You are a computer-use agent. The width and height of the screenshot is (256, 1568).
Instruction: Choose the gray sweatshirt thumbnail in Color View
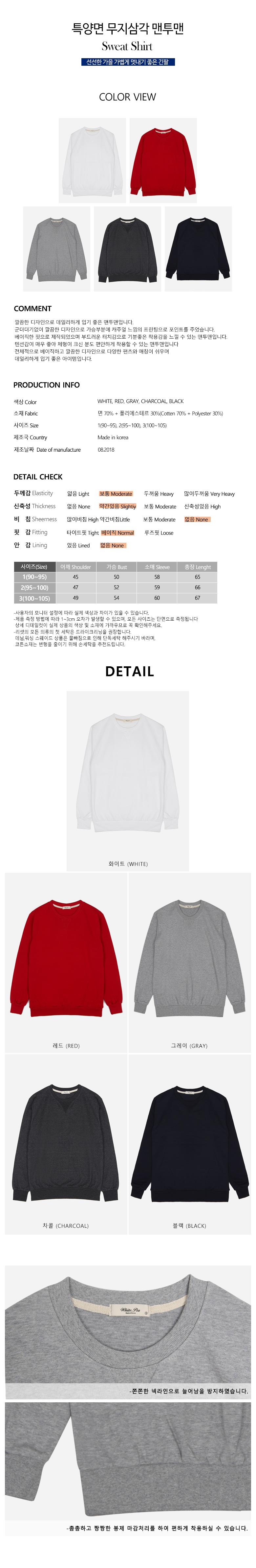[56, 249]
